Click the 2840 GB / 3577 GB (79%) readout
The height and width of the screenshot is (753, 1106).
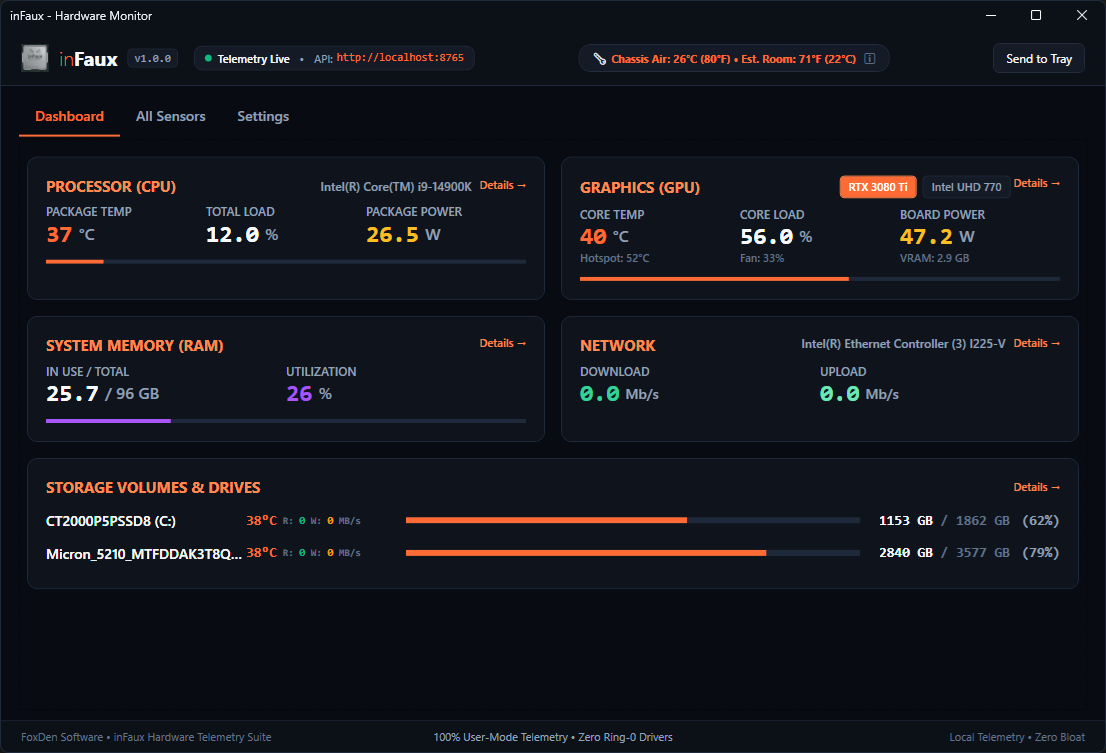968,553
